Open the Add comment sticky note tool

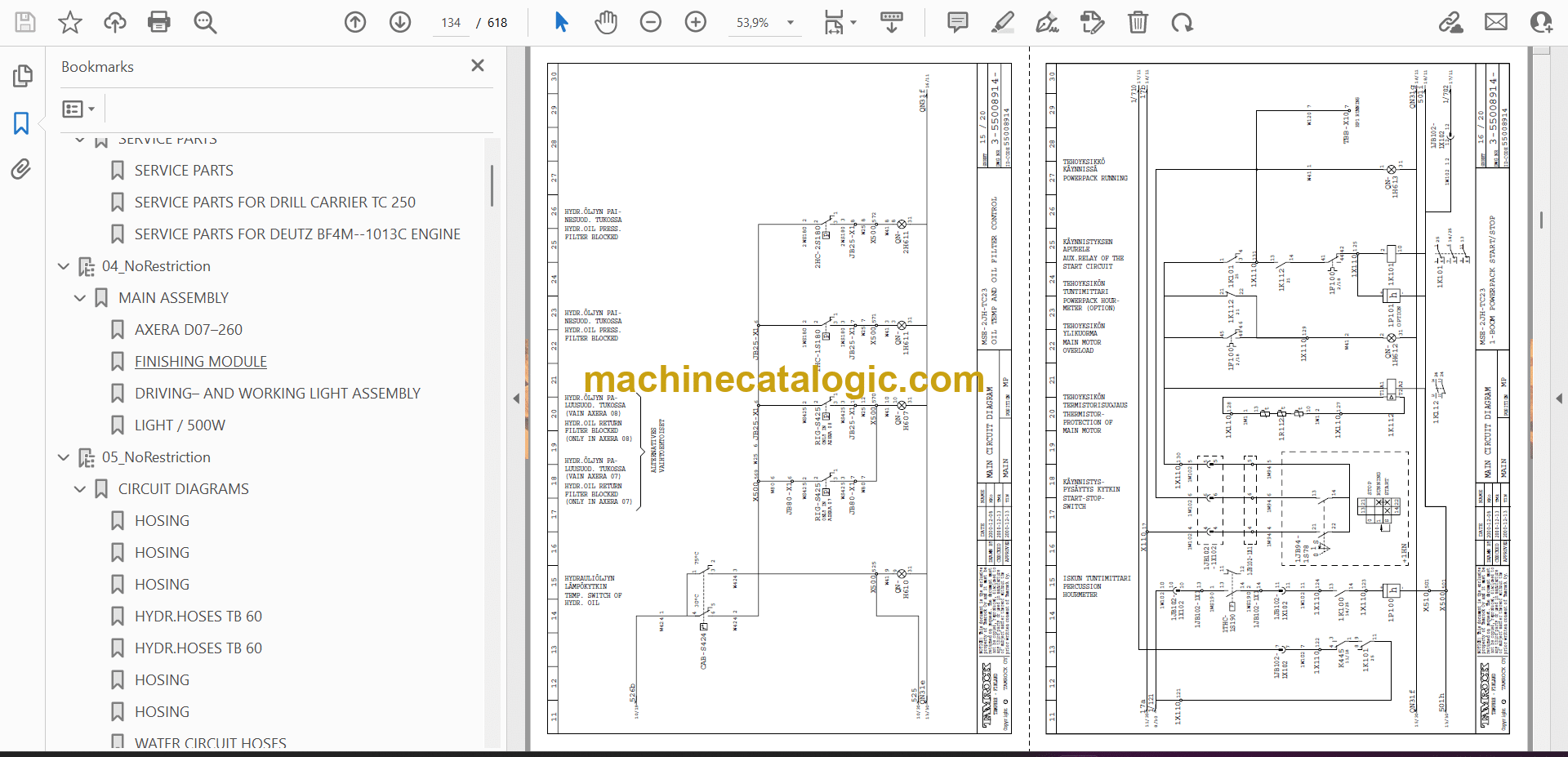coord(957,22)
